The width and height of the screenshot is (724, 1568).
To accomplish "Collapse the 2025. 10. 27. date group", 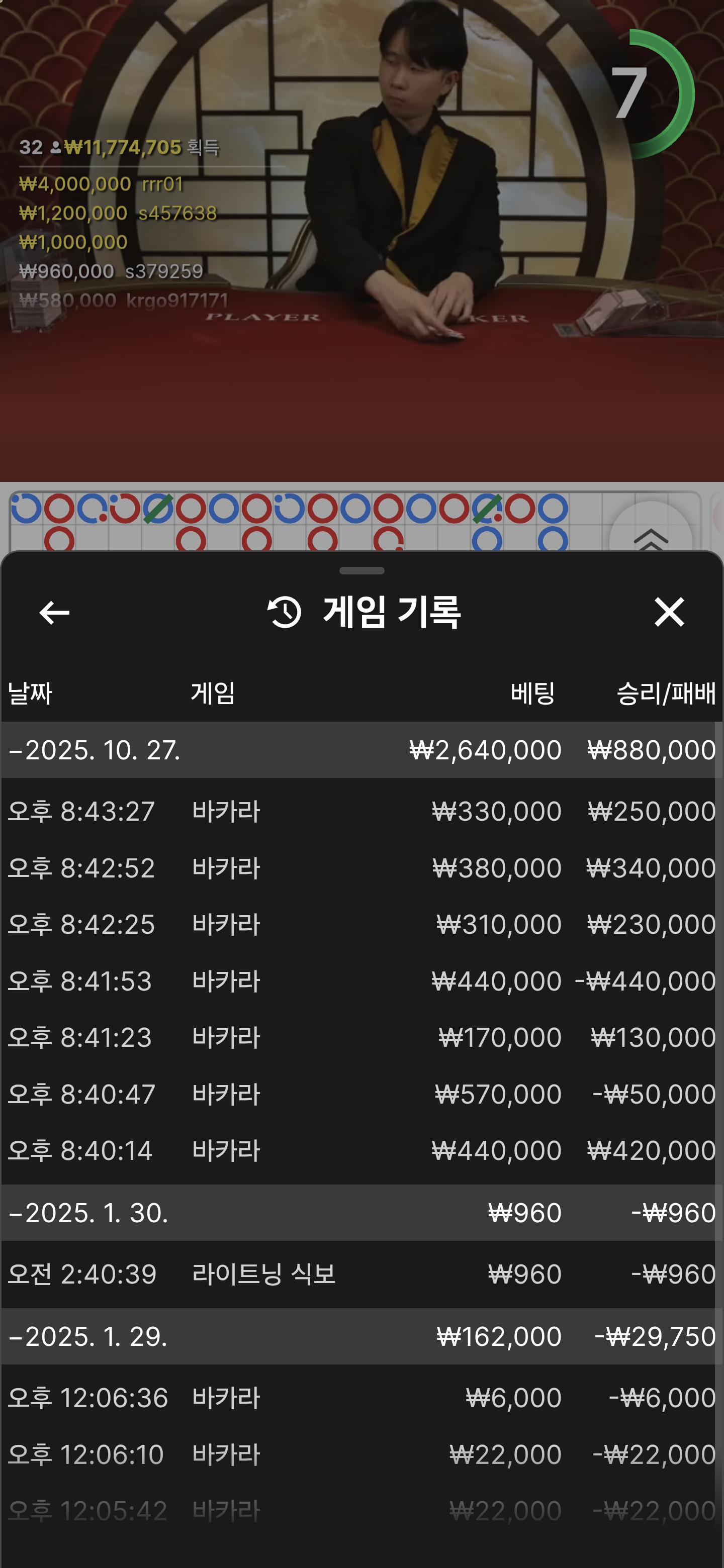I will [95, 750].
